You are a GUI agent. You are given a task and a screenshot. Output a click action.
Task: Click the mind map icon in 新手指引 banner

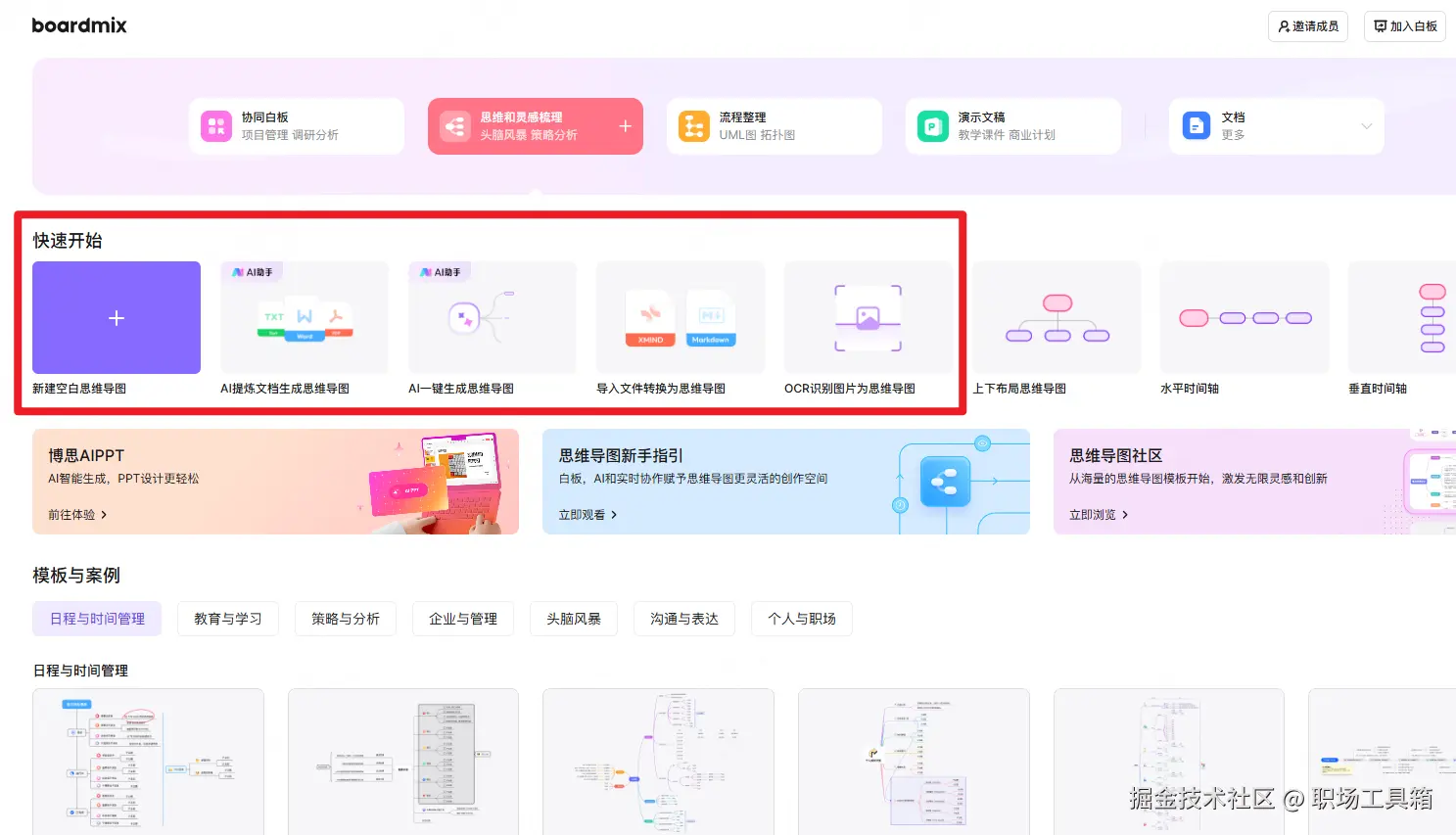tap(945, 482)
